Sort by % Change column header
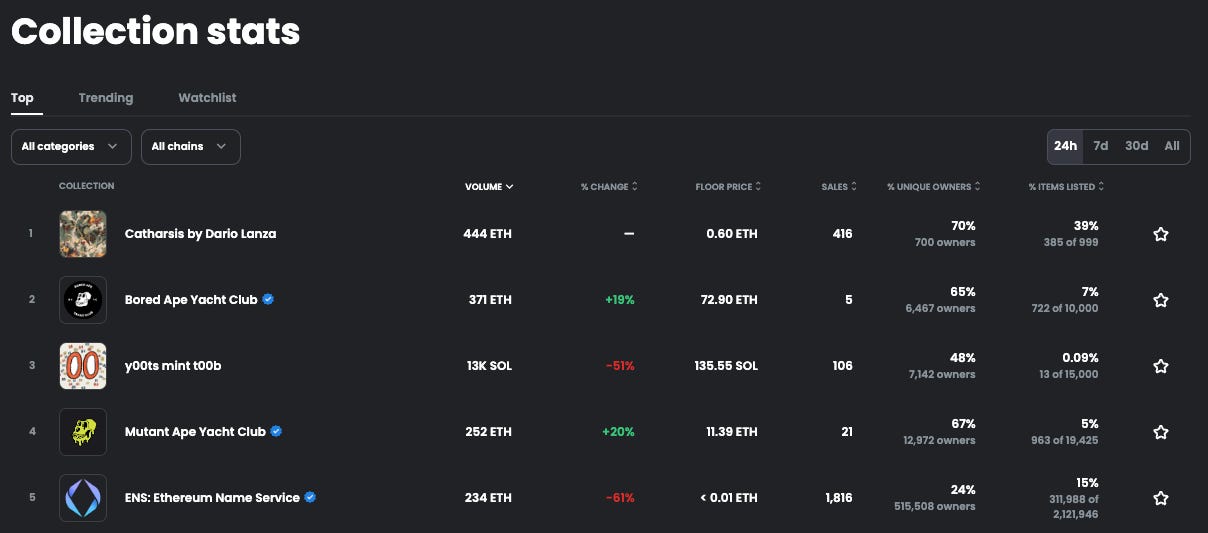1208x533 pixels. coord(609,187)
